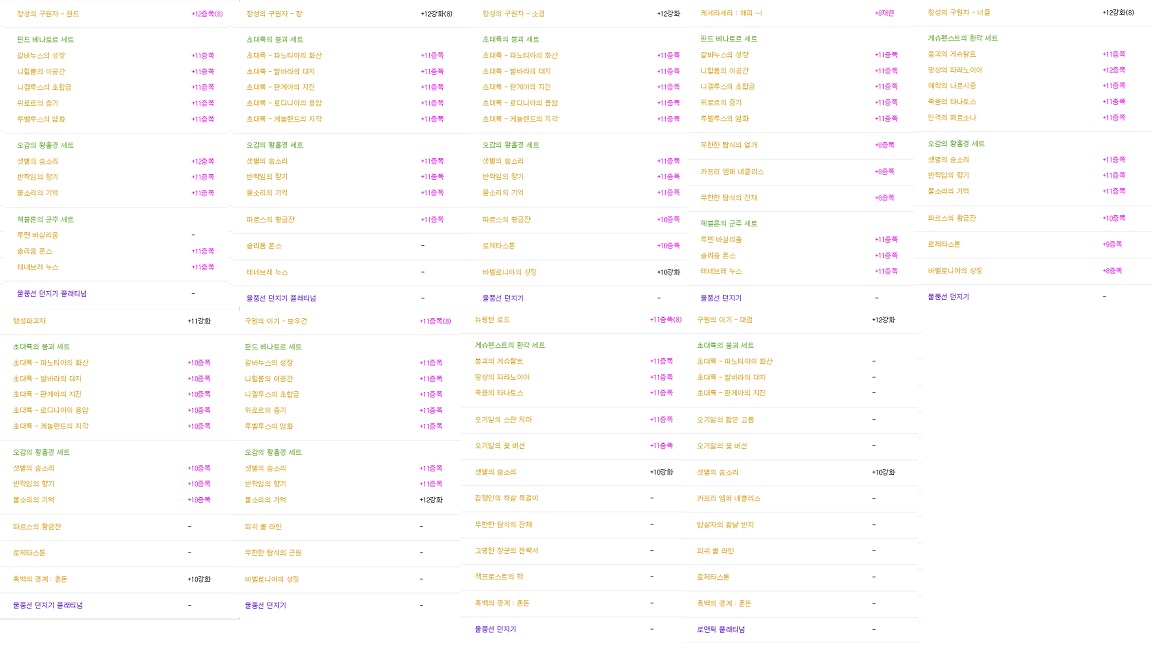Open the 창성의 구원자 - 창 entry
Screen dimensions: 1153x649
274,14
